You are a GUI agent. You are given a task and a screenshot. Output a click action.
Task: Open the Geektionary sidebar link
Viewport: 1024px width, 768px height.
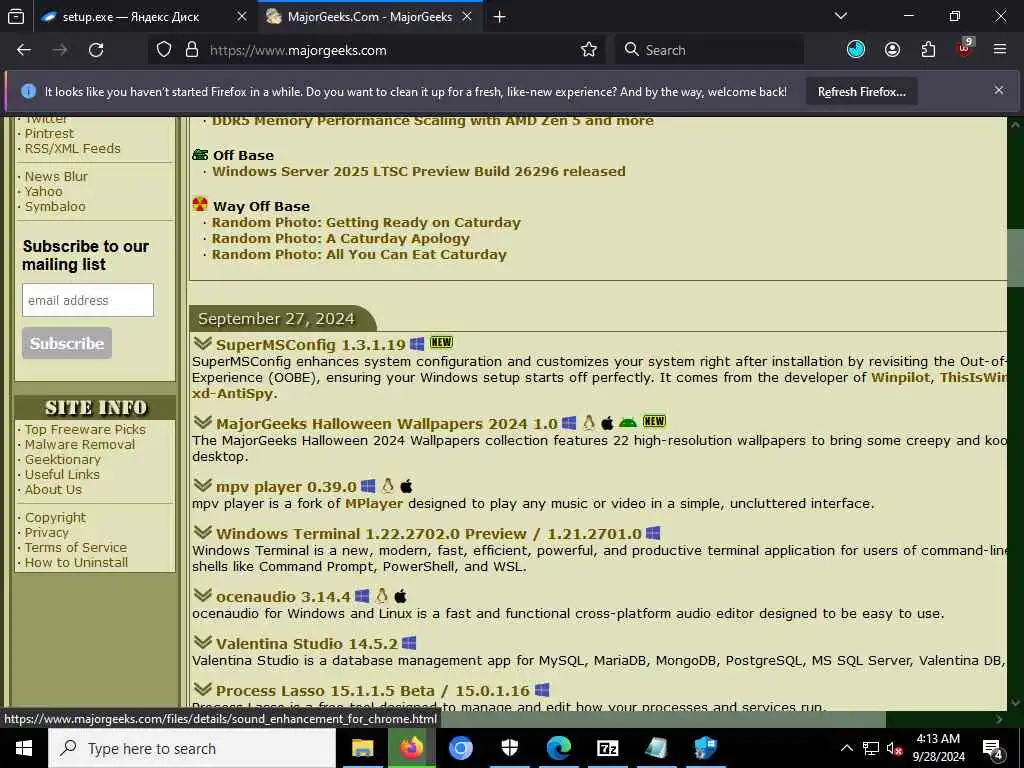tap(63, 459)
